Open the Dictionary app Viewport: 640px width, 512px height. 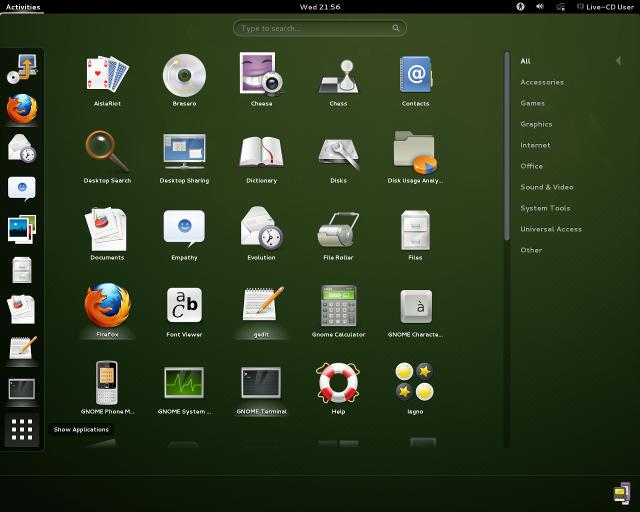point(261,157)
